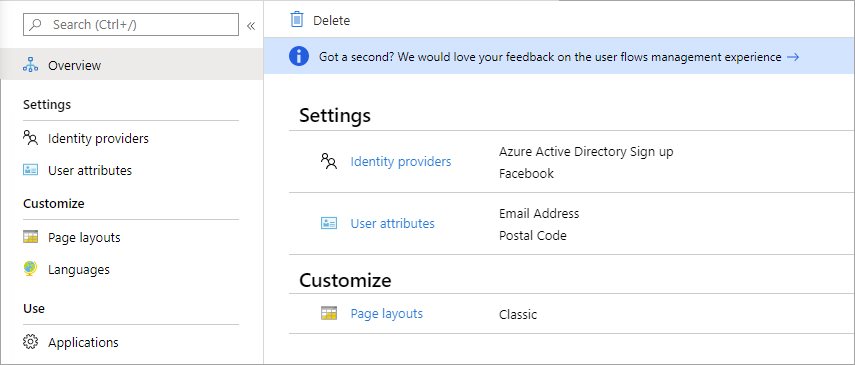Click sidebar User attributes card icon
Screen dimensions: 855x365
point(31,170)
